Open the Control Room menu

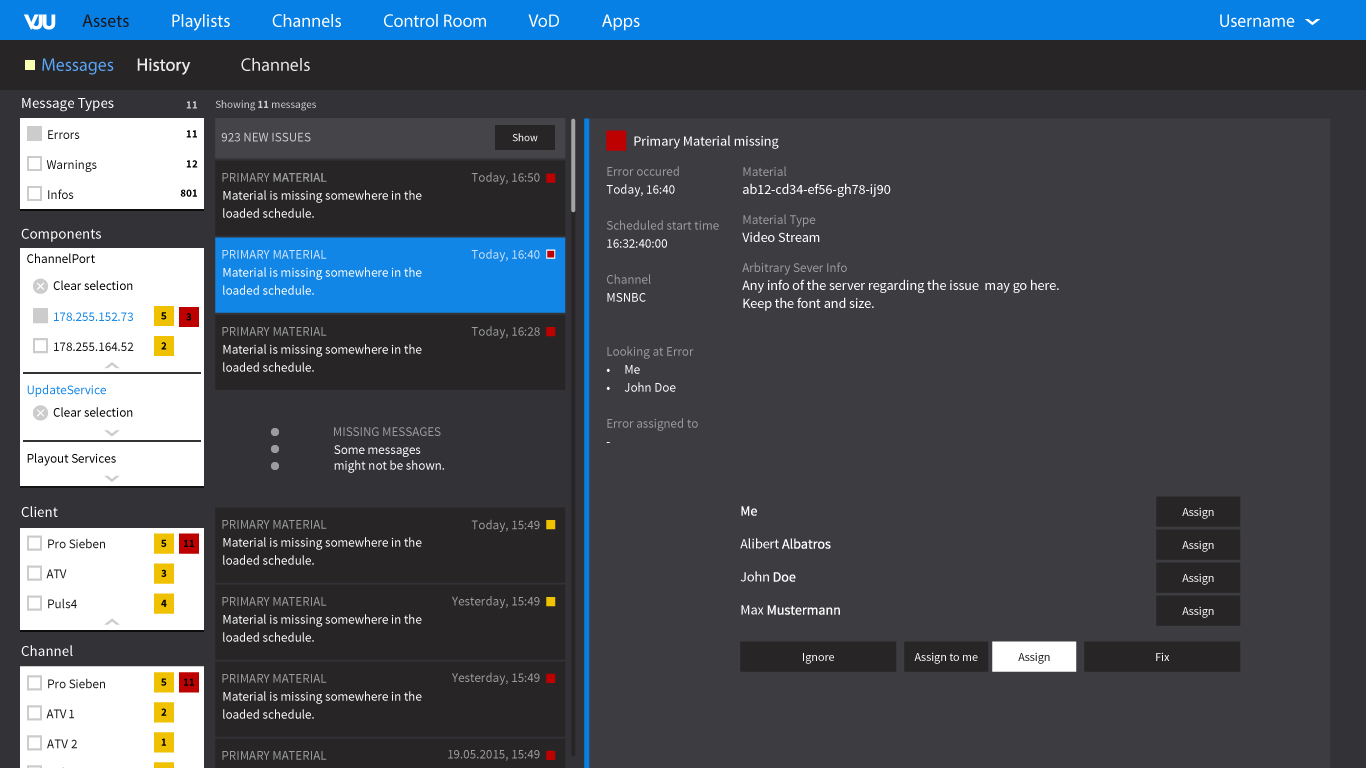point(434,21)
